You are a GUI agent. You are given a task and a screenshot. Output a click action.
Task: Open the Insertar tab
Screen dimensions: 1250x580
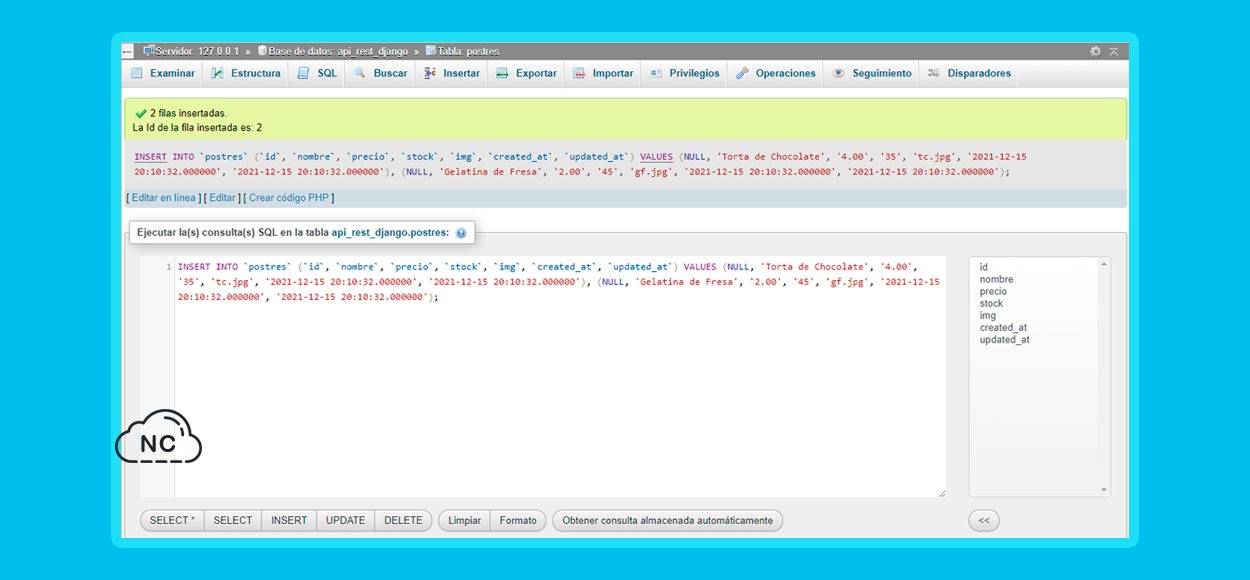click(x=451, y=73)
